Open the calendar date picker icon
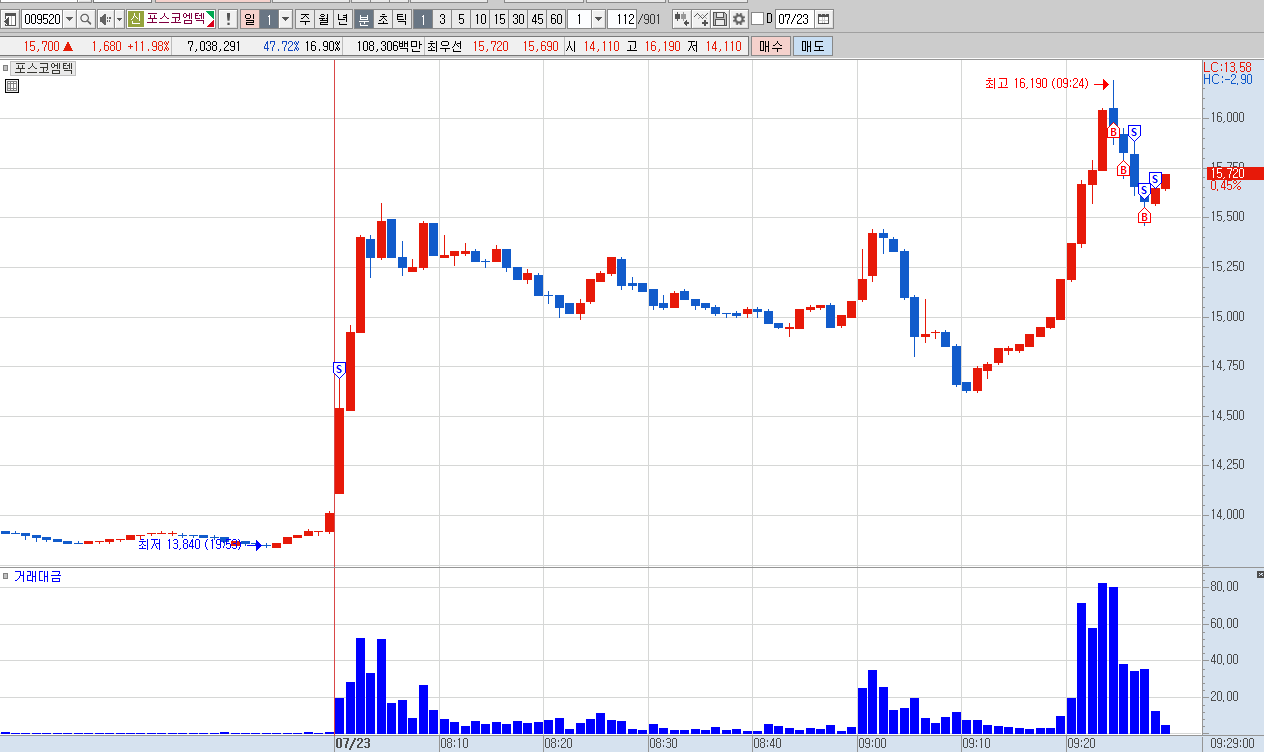Screen dimensions: 1264x752 (823, 19)
